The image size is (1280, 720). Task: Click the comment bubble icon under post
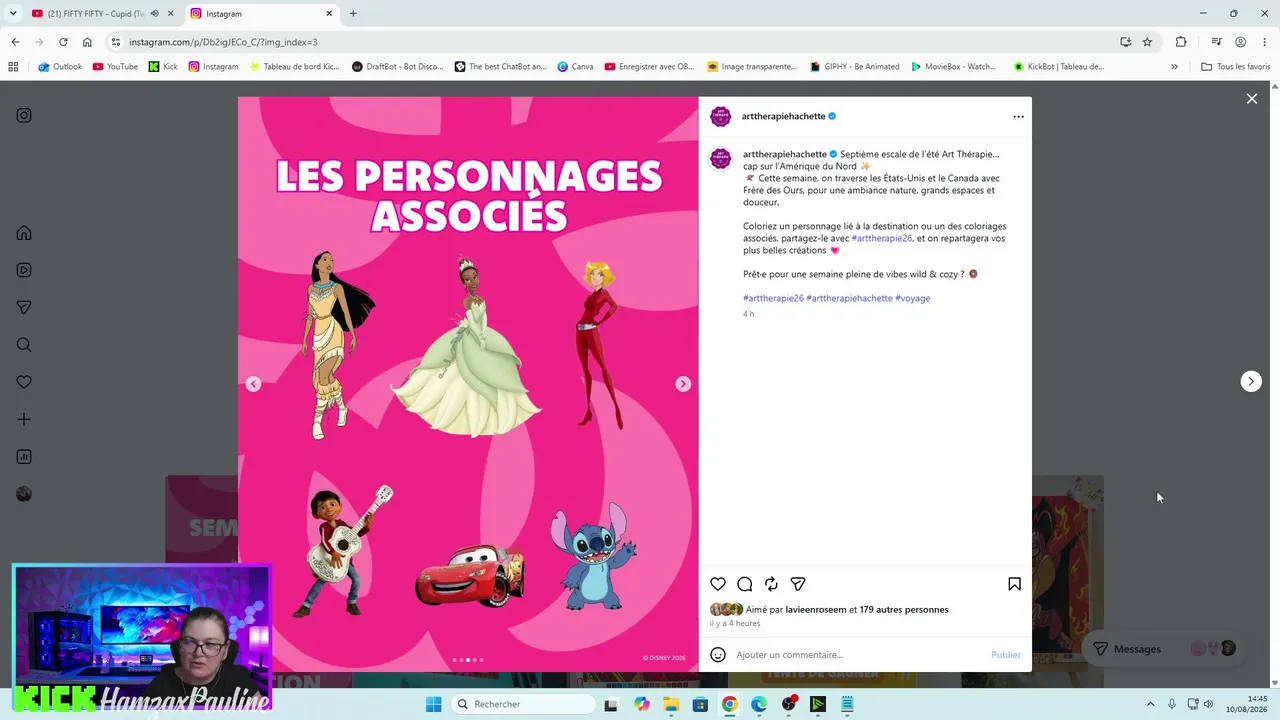(745, 584)
